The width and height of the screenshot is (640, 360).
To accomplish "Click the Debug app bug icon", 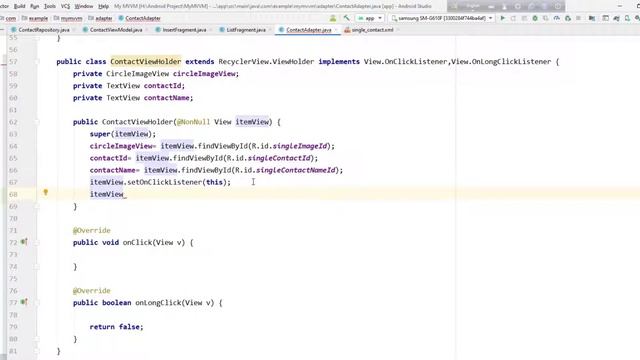I will 535,18.
